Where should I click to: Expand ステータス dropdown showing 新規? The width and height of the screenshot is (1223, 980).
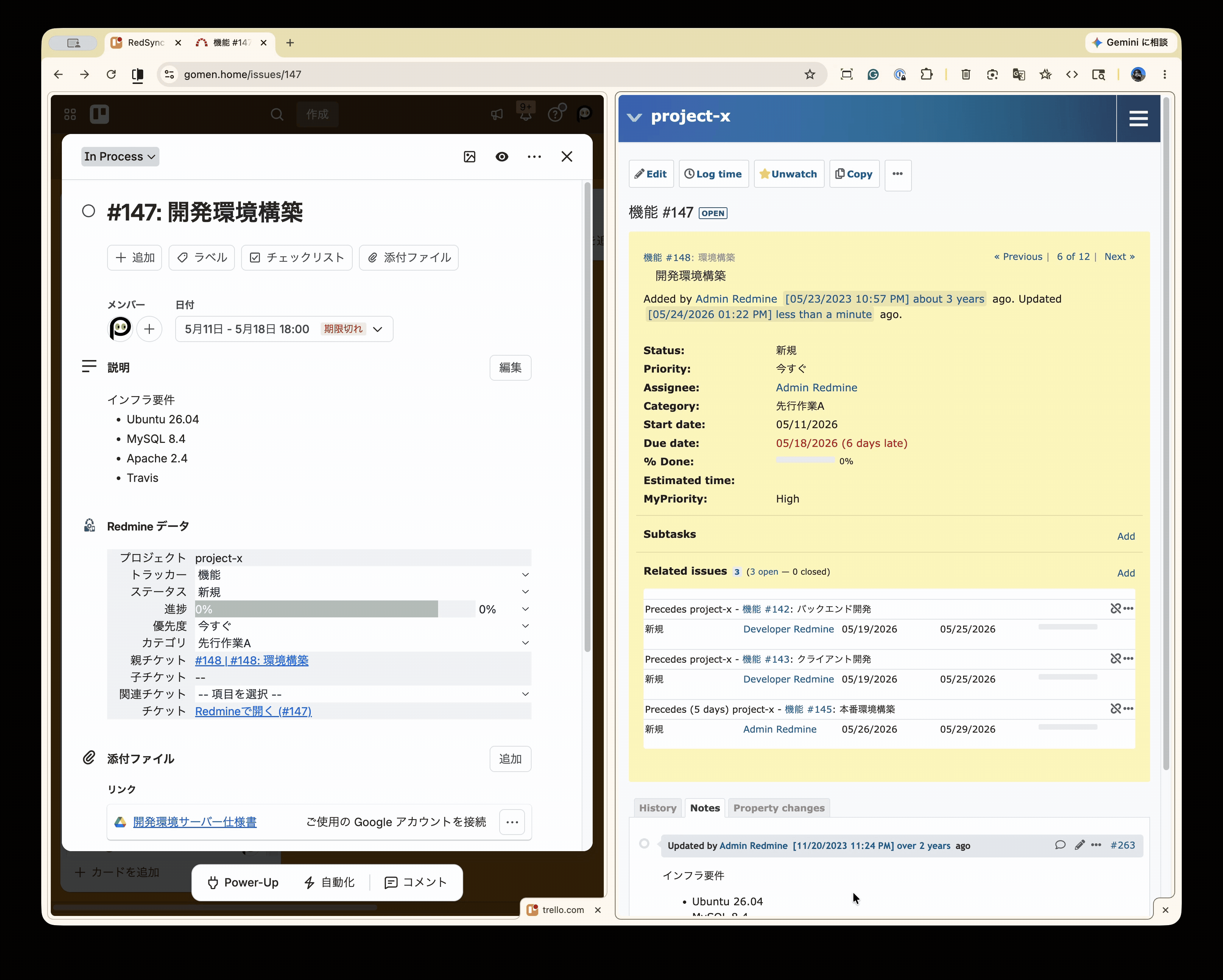click(363, 592)
